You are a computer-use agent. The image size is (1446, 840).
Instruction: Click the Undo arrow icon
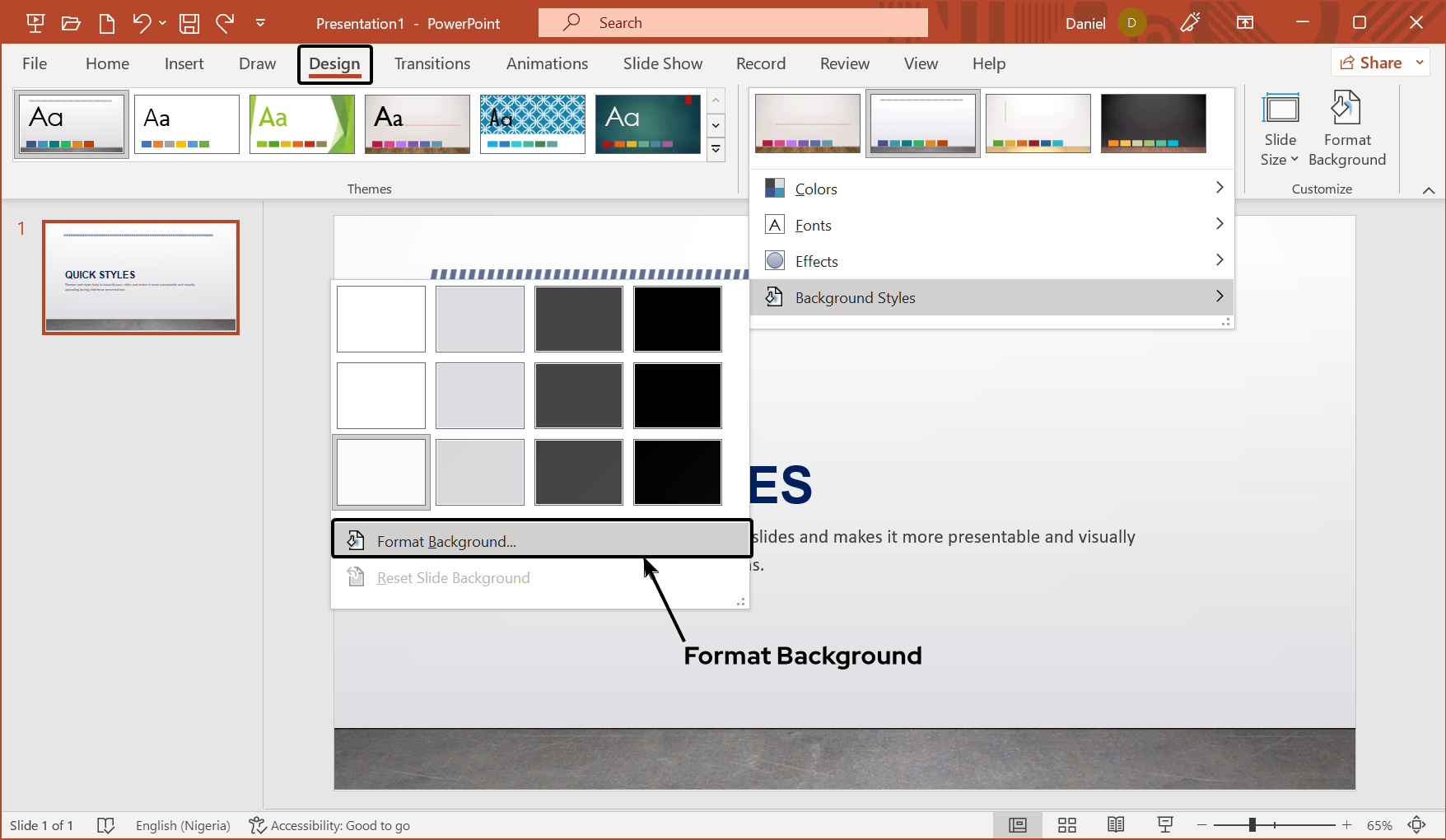pyautogui.click(x=142, y=23)
